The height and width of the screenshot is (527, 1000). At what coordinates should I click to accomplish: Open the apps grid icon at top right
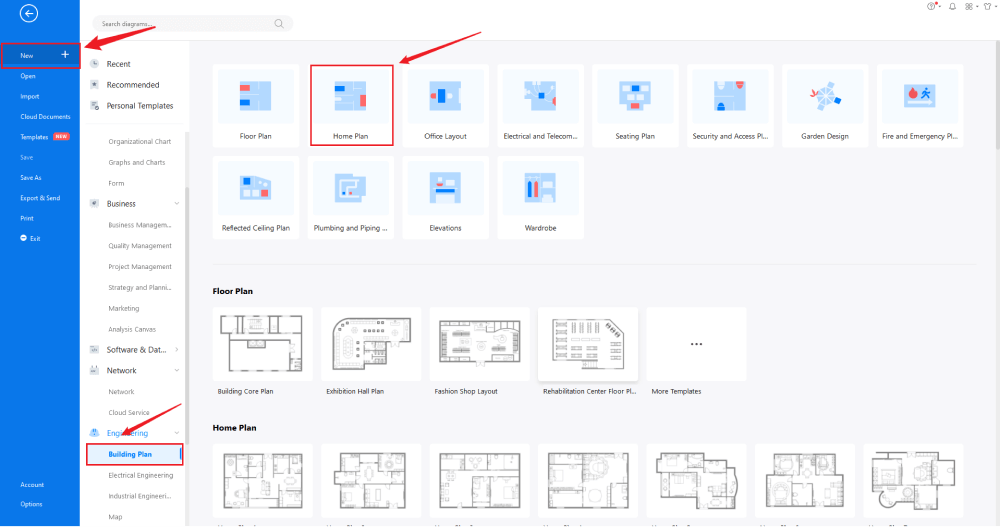969,6
